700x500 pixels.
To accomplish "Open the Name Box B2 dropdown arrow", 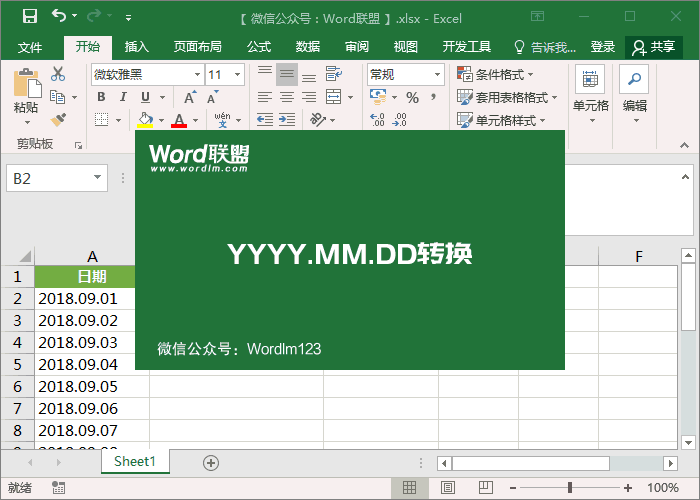I will pyautogui.click(x=97, y=177).
